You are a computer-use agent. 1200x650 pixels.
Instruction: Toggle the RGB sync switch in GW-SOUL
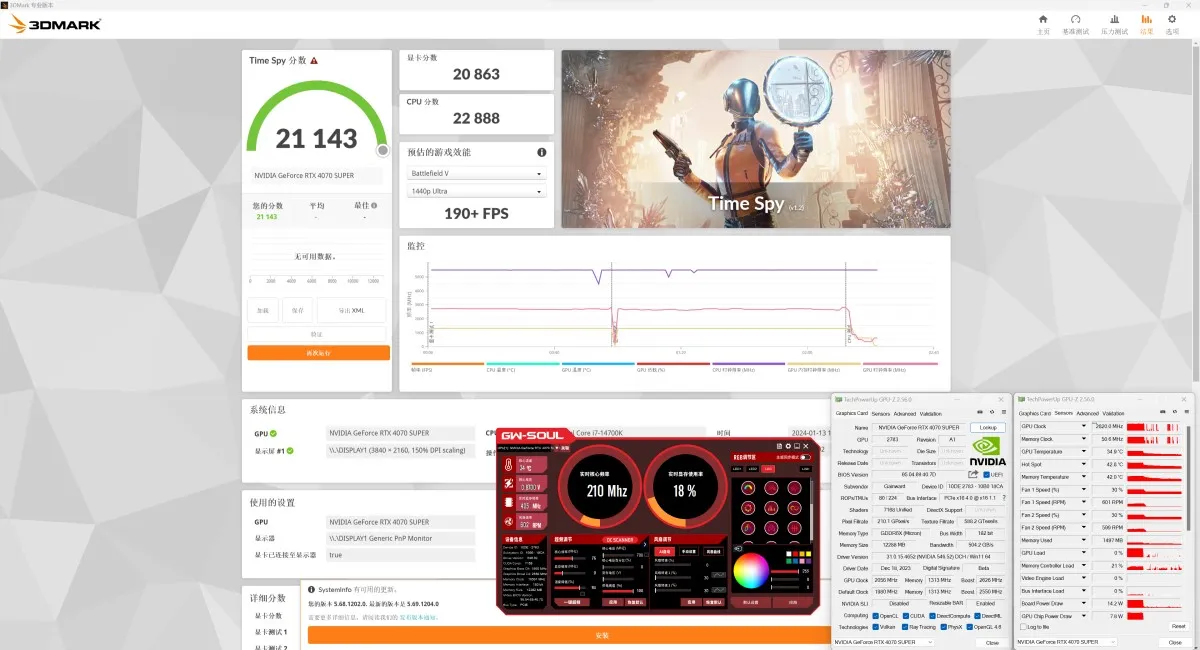click(805, 457)
